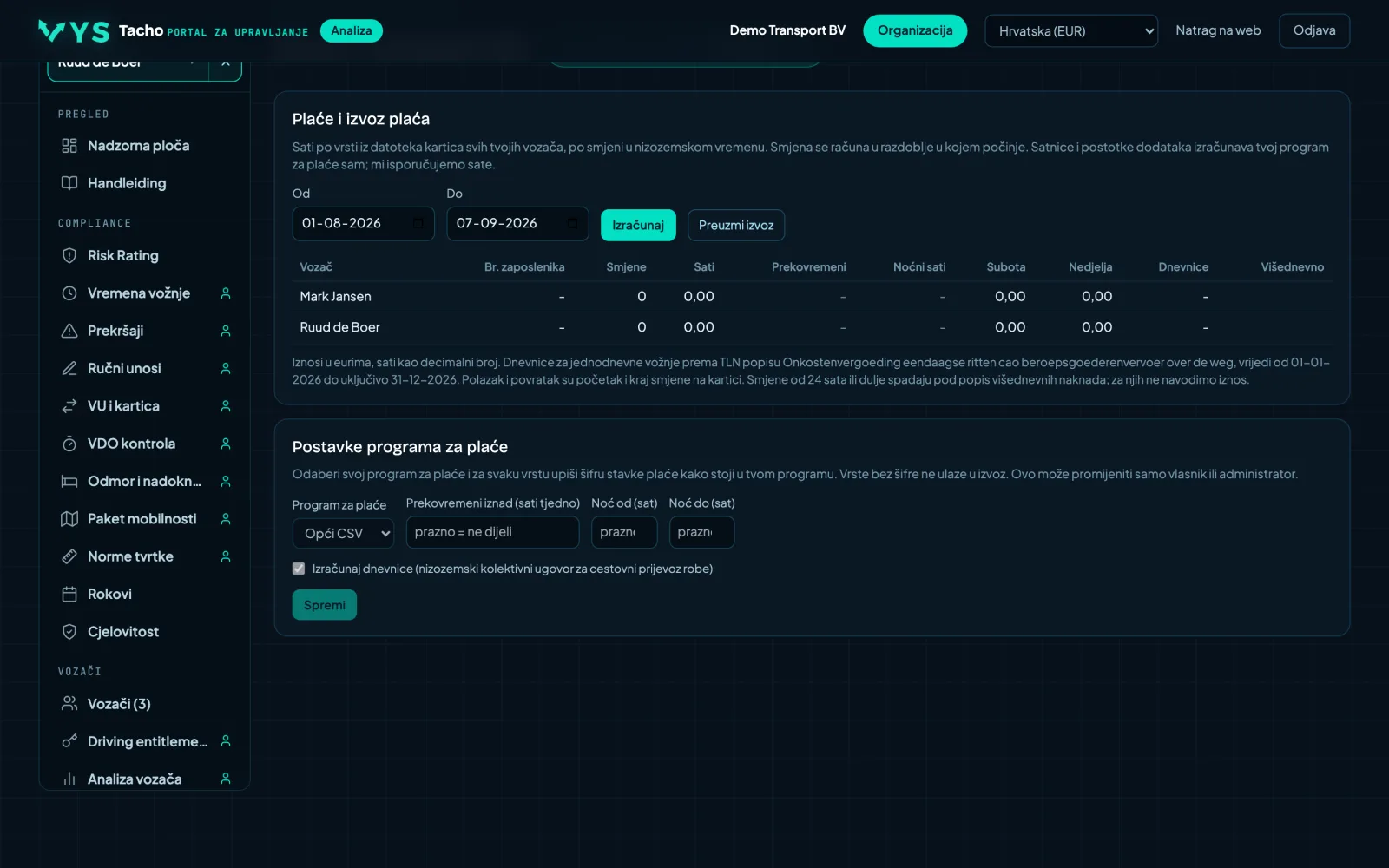The height and width of the screenshot is (868, 1389).
Task: Click the Do date value 07-09-2026
Action: point(497,223)
